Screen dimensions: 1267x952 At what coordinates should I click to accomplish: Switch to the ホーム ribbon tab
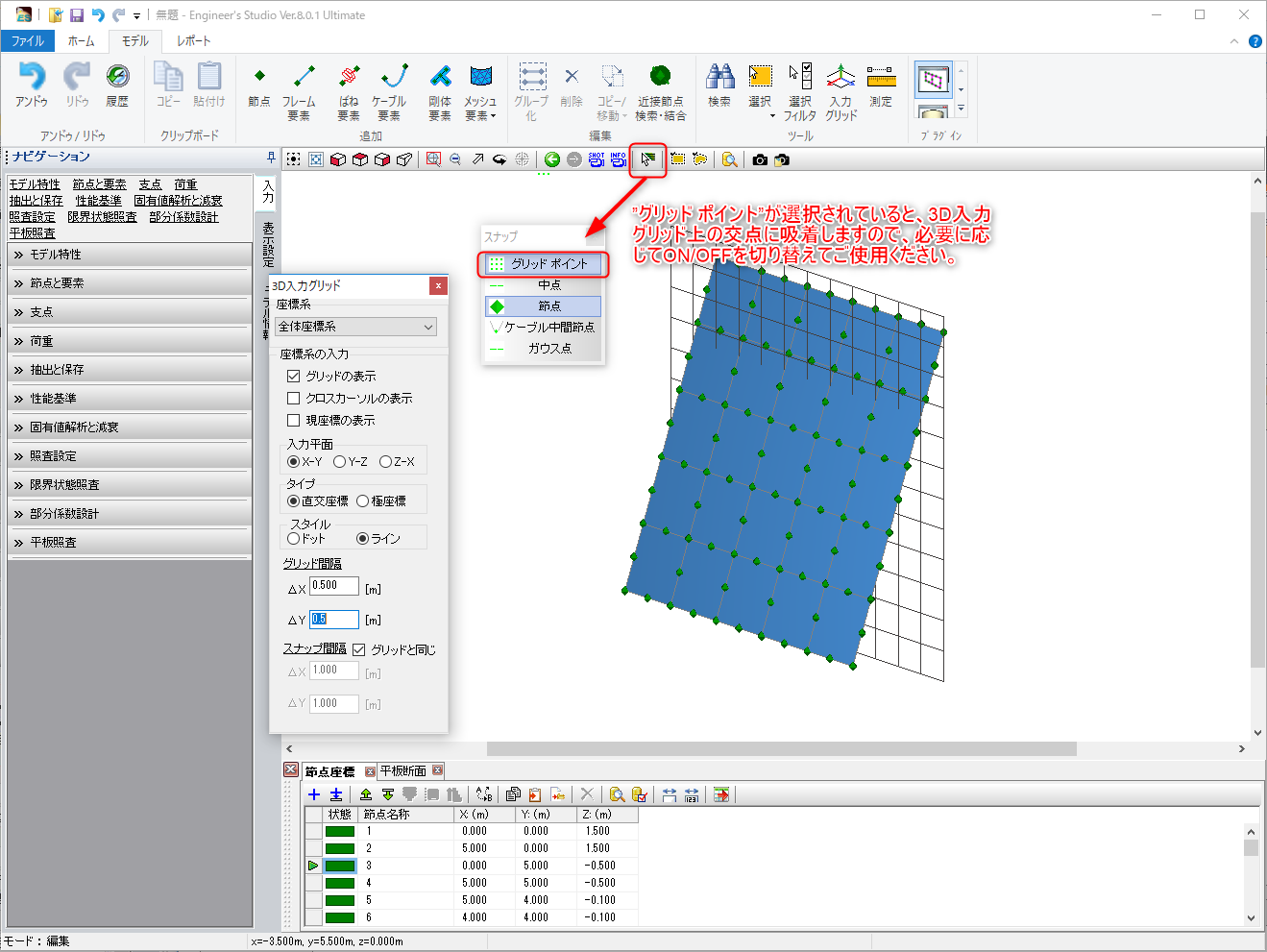pyautogui.click(x=81, y=41)
